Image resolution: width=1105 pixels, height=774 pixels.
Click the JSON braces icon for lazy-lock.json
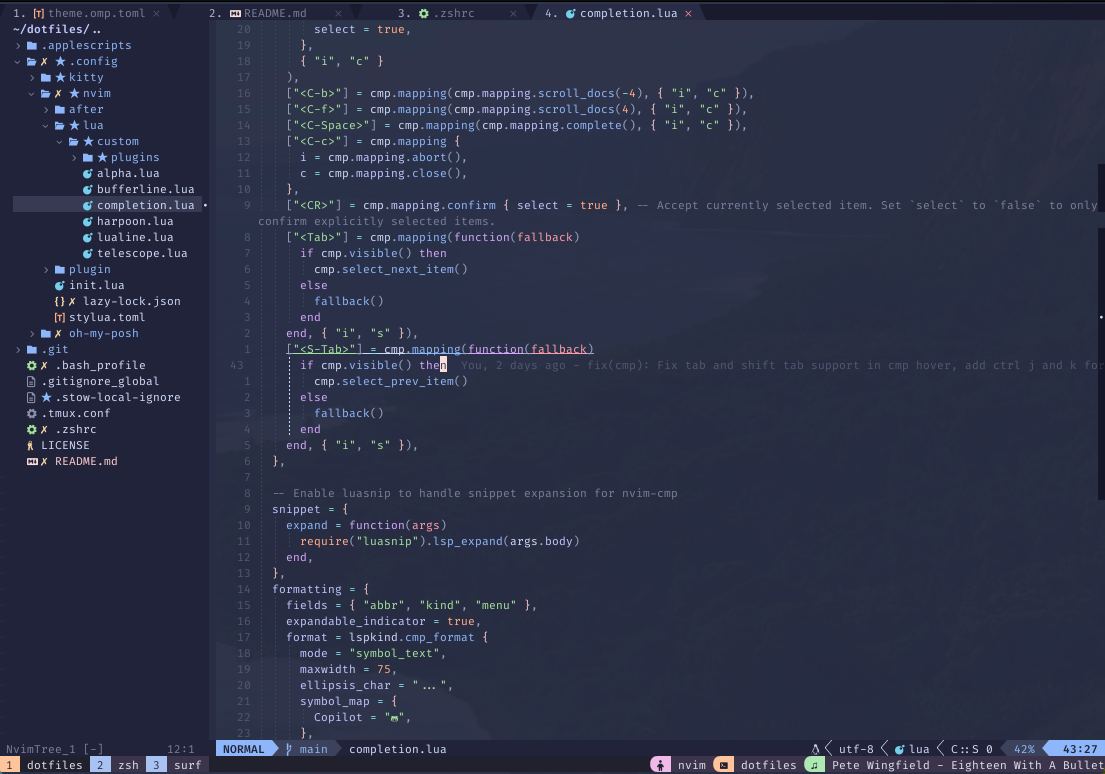tap(60, 301)
